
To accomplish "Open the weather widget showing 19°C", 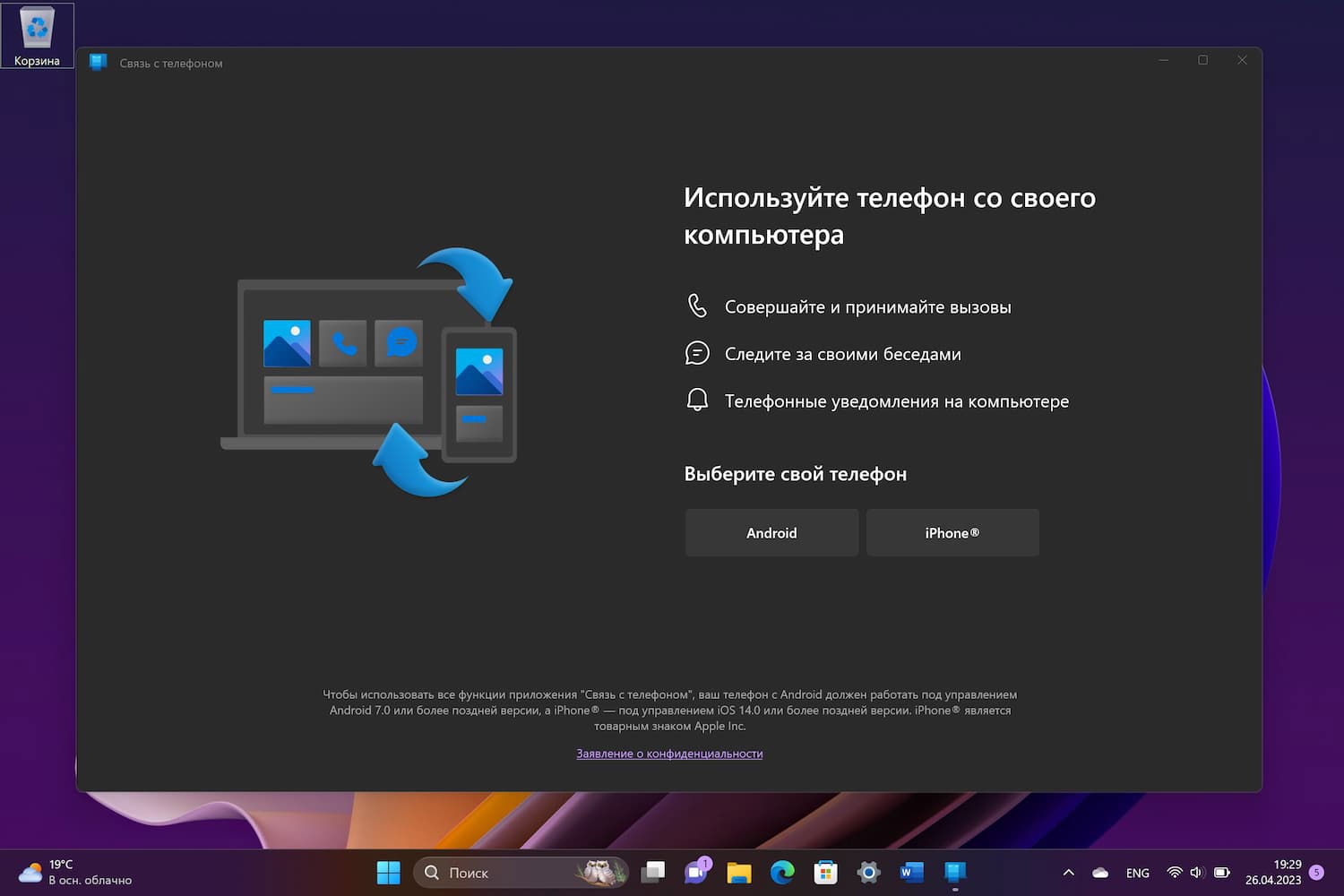I will (x=76, y=873).
